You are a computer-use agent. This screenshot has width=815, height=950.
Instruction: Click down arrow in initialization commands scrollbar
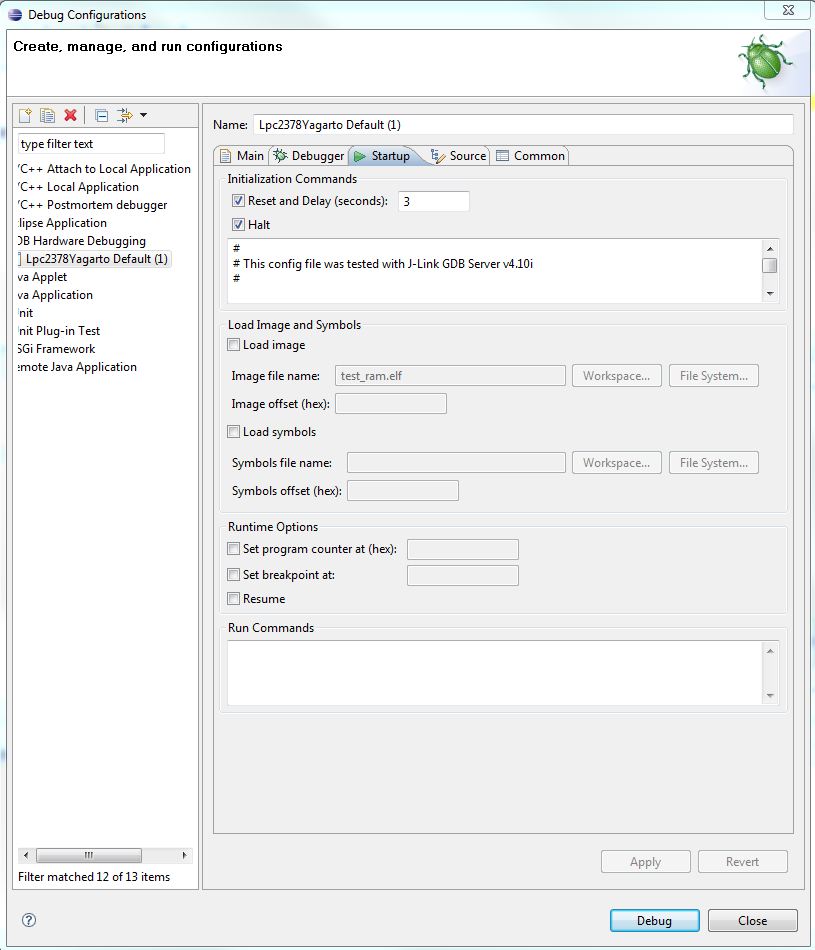tap(770, 294)
